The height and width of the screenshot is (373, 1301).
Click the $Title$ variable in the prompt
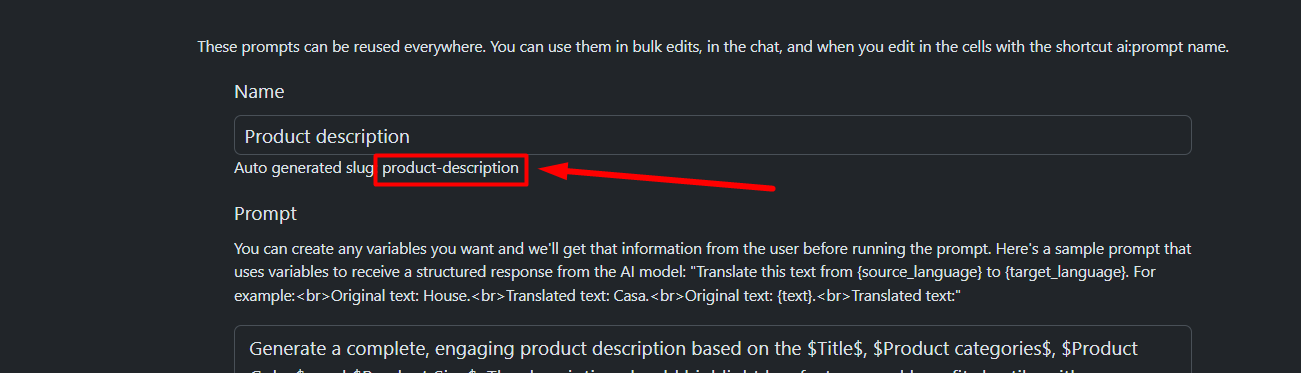pyautogui.click(x=836, y=349)
